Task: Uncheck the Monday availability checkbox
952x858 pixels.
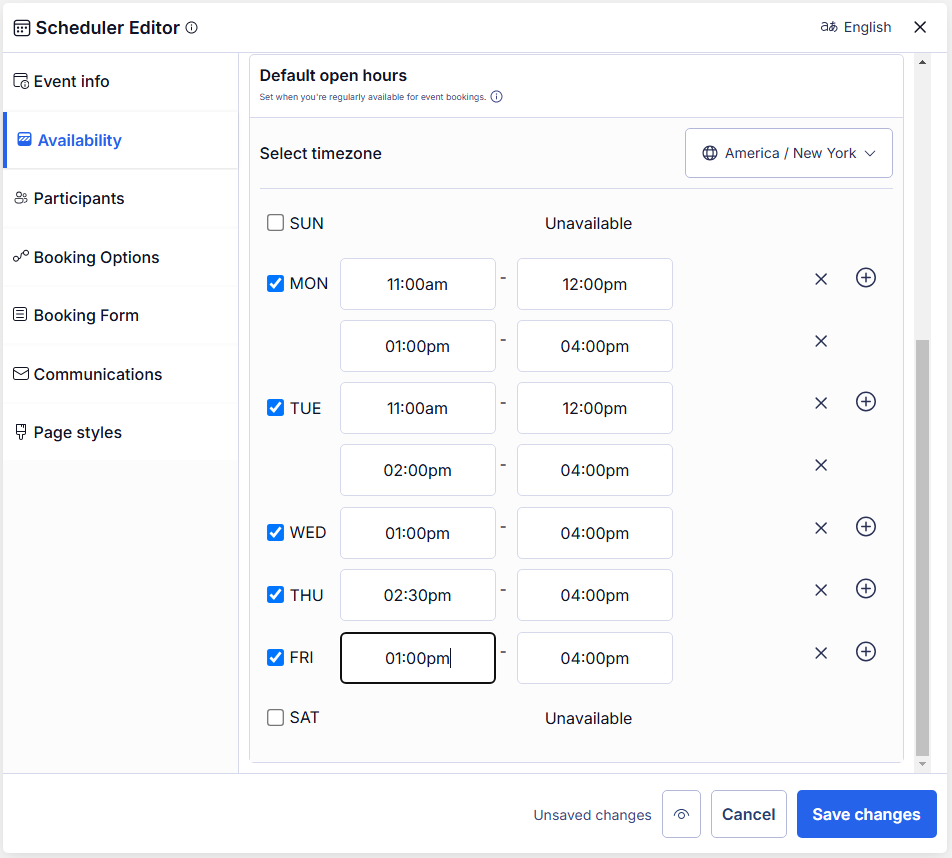Action: tap(276, 284)
